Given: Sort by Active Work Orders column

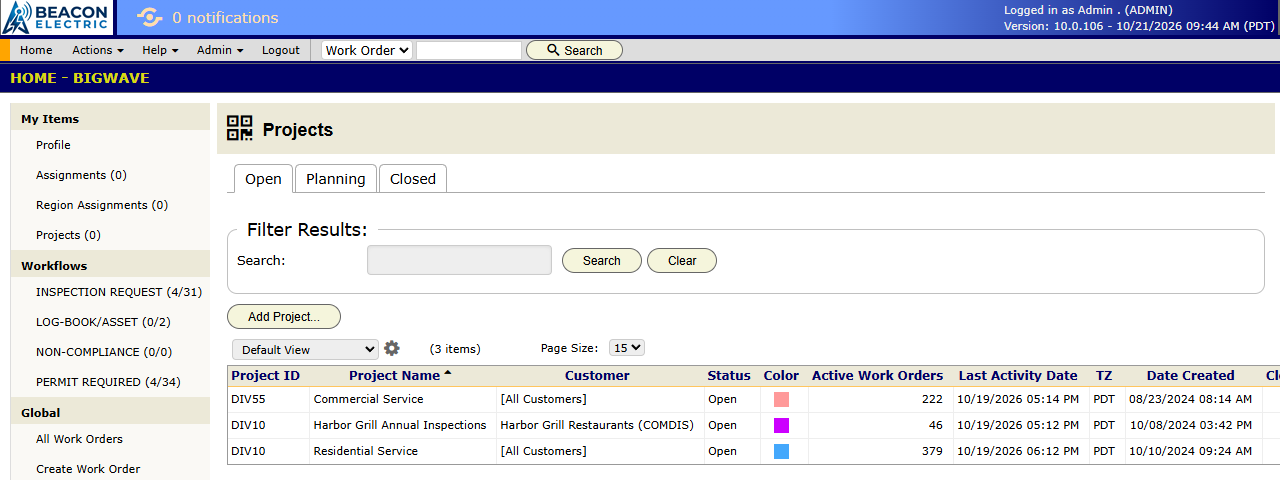Looking at the screenshot, I should 877,376.
